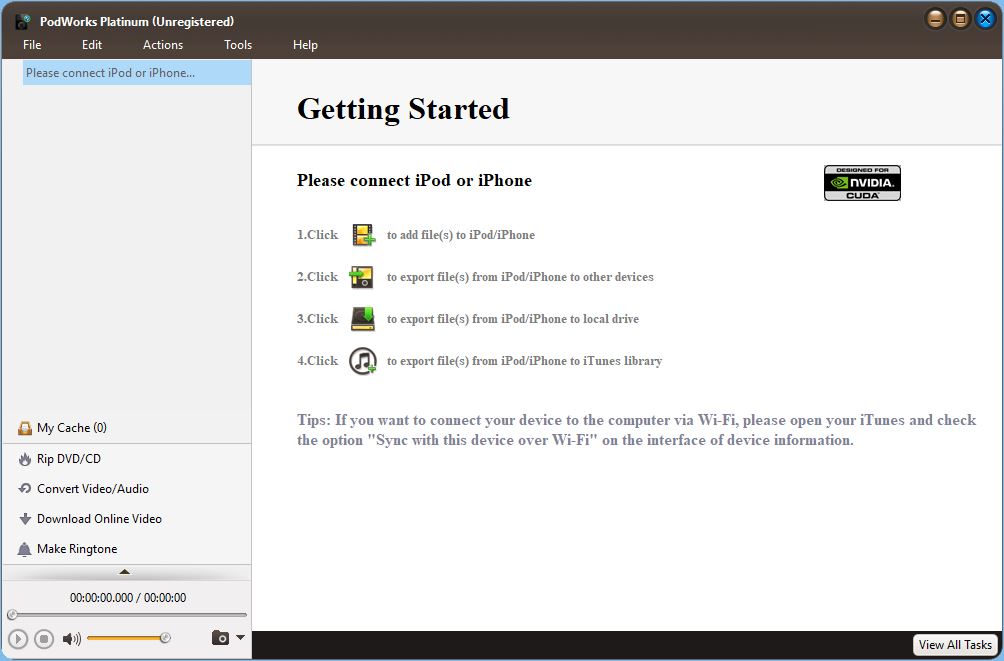Viewport: 1004px width, 661px height.
Task: Mute audio with the speaker icon
Action: pyautogui.click(x=71, y=639)
